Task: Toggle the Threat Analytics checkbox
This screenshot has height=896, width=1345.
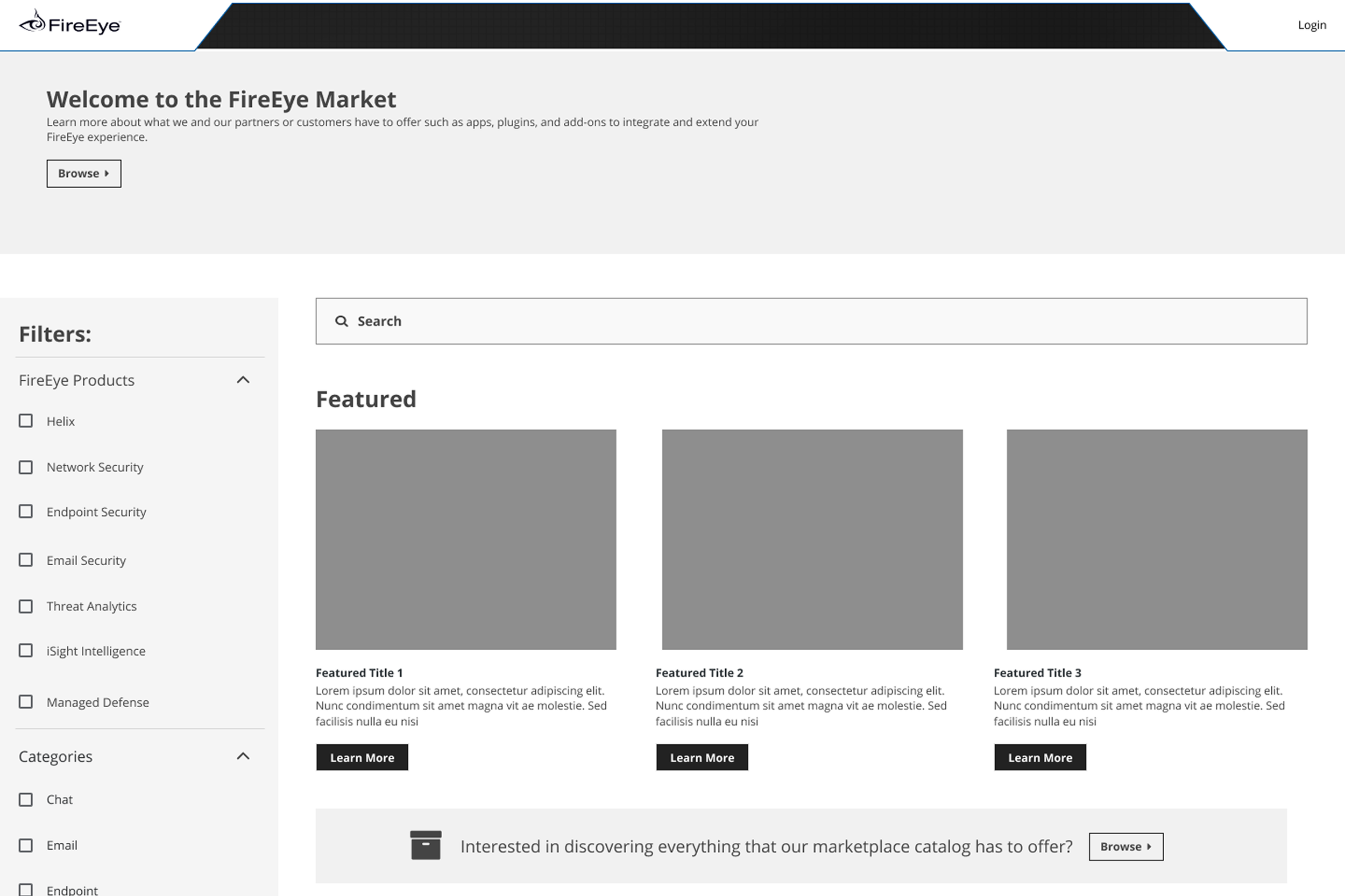Action: tap(26, 606)
